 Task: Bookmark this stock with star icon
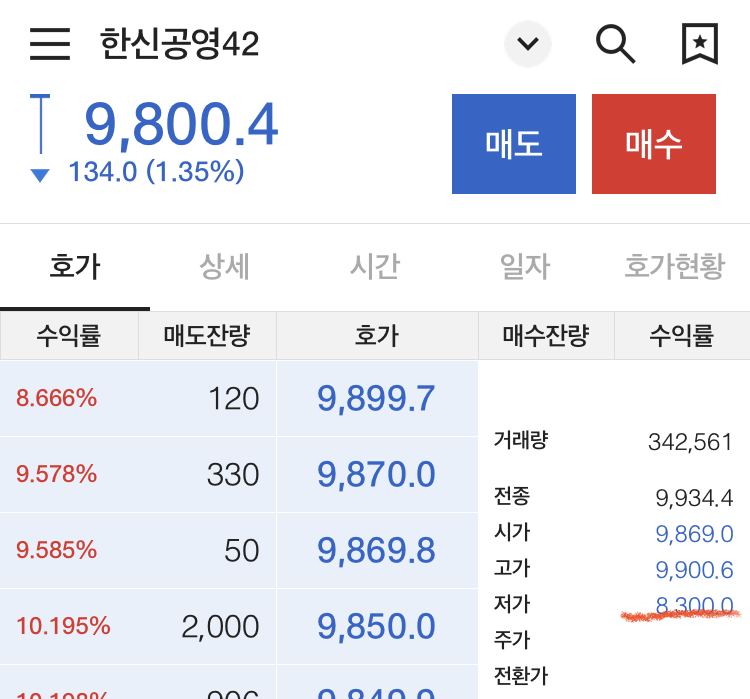tap(699, 44)
